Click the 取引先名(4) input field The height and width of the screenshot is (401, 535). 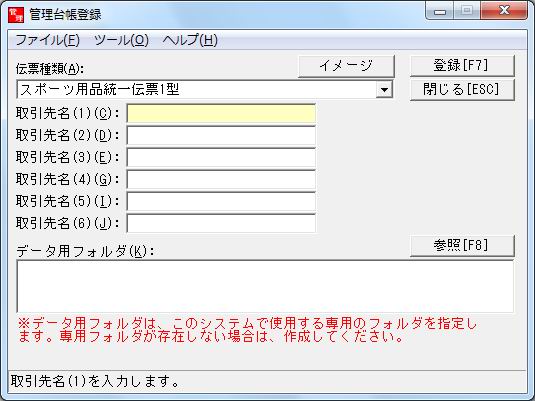click(221, 180)
